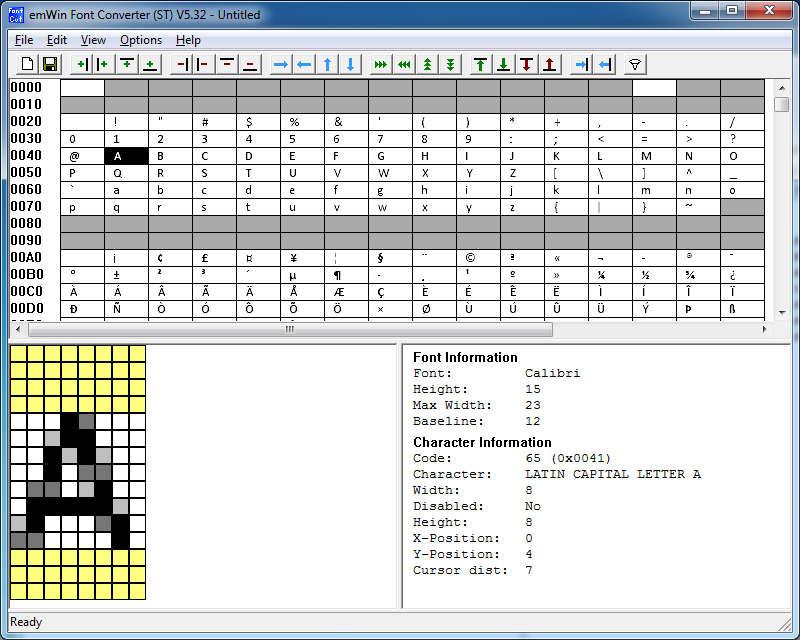800x640 pixels.
Task: Click blue left arrow to vertical bar icon
Action: (x=605, y=64)
